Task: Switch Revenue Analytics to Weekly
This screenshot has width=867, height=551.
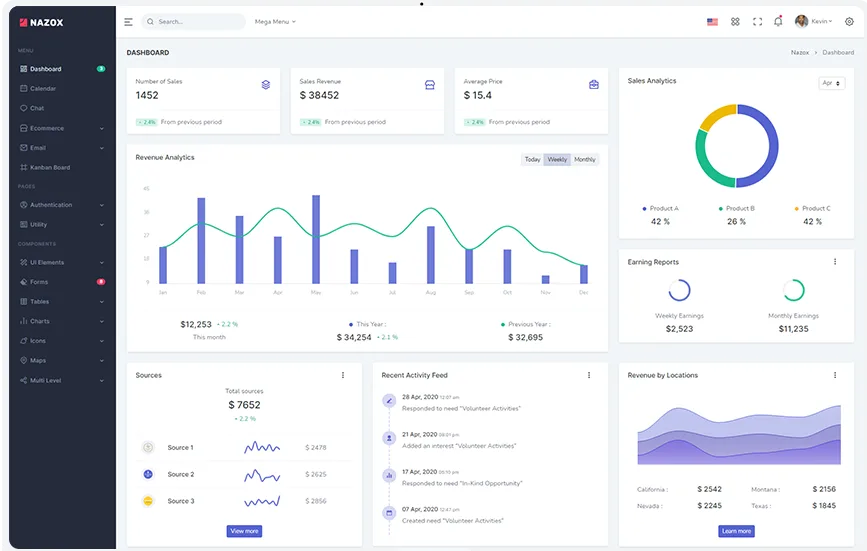Action: pos(557,159)
